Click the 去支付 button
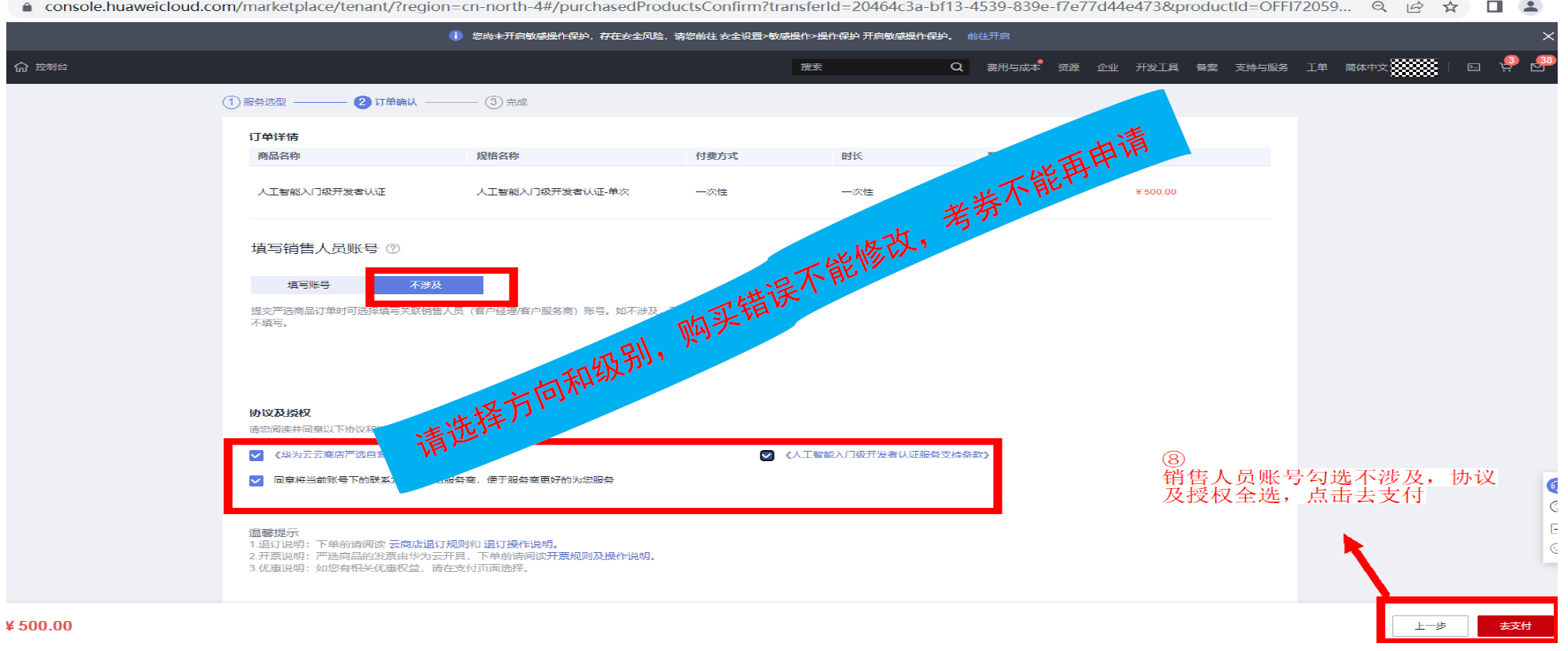1568x651 pixels. click(x=1515, y=626)
